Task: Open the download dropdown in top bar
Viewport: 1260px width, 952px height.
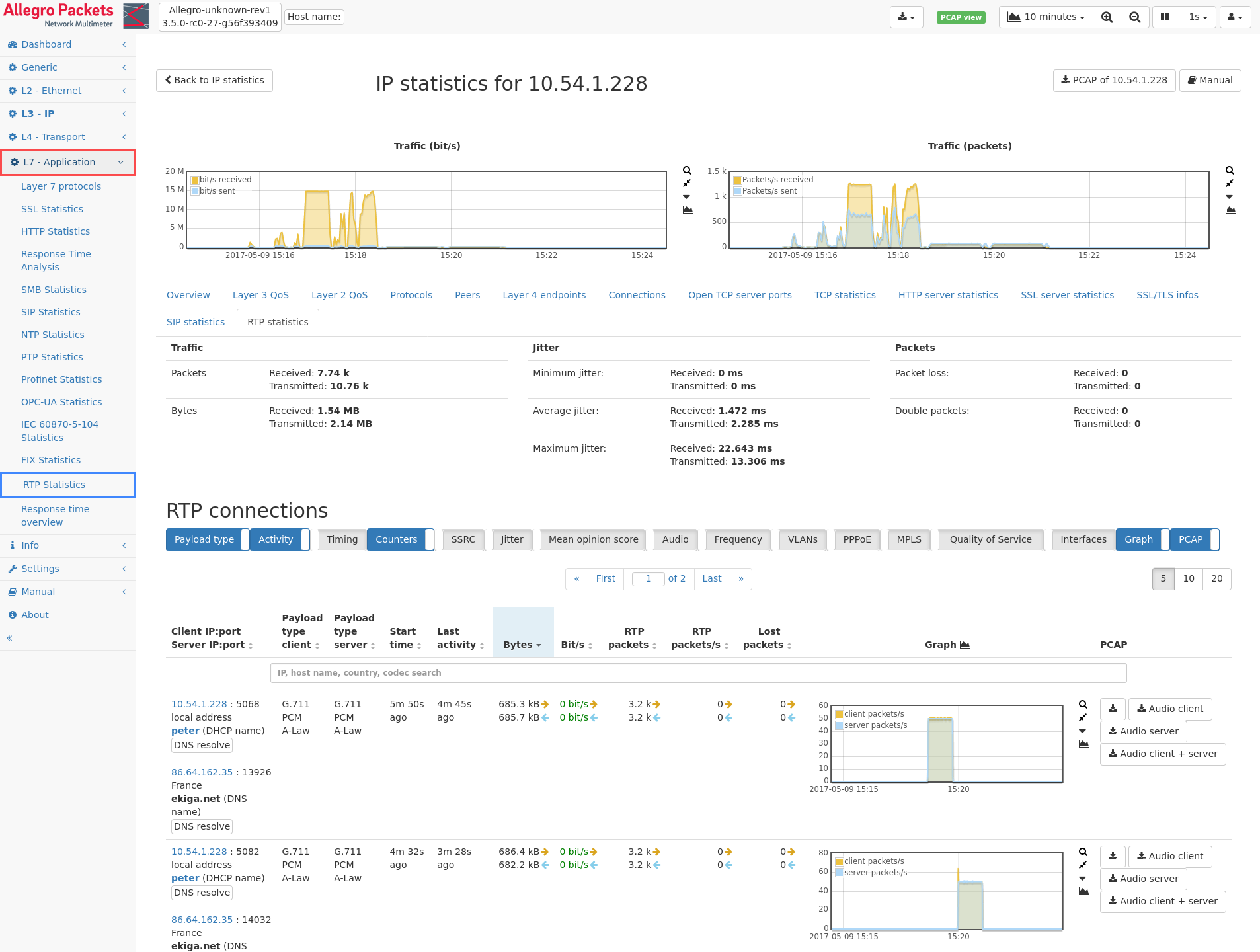Action: (906, 17)
